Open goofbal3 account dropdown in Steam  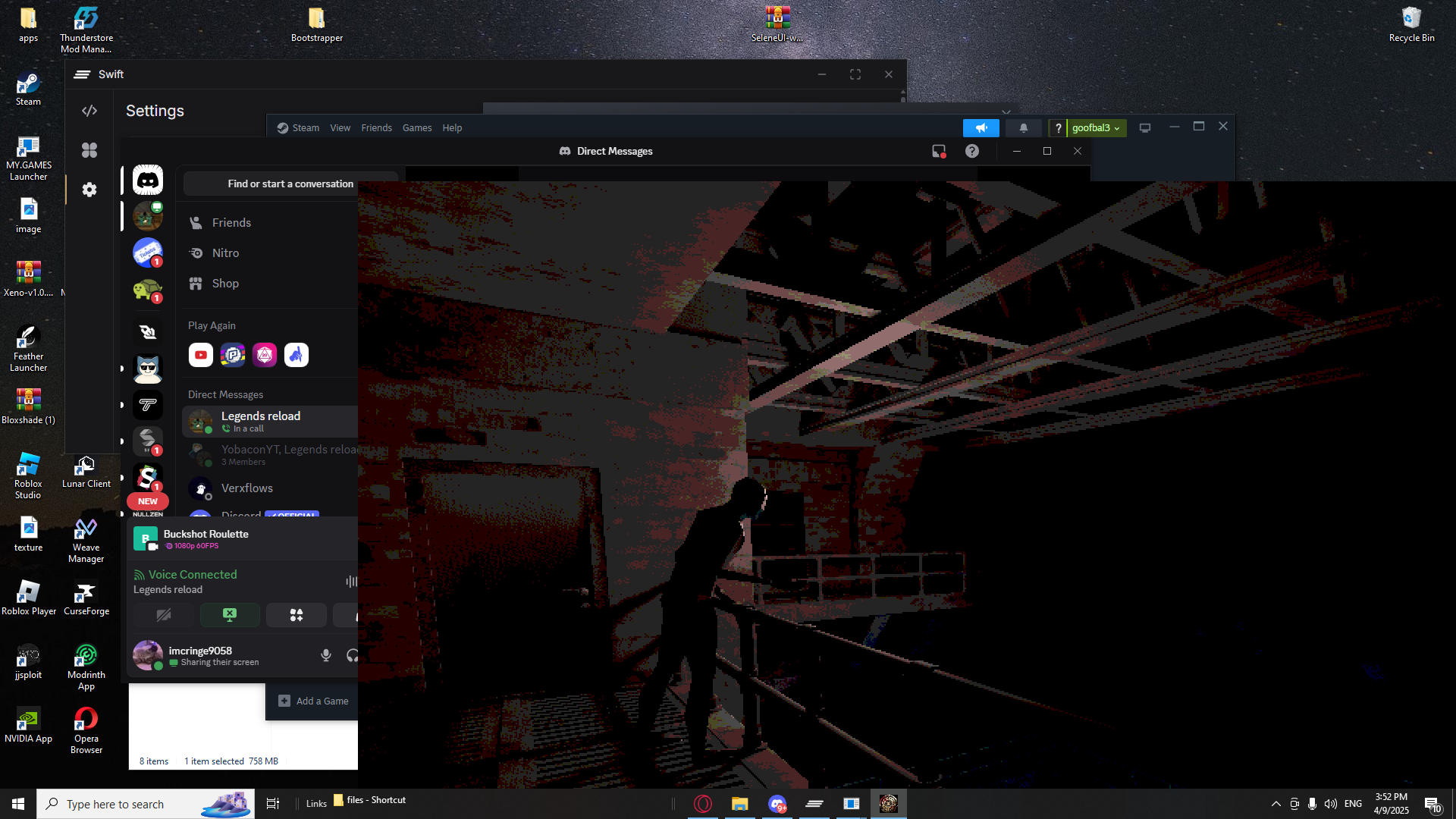[1096, 128]
